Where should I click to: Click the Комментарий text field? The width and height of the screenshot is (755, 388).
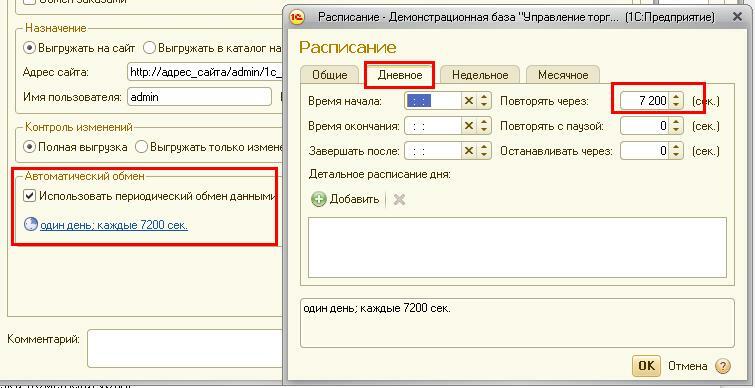pos(185,348)
